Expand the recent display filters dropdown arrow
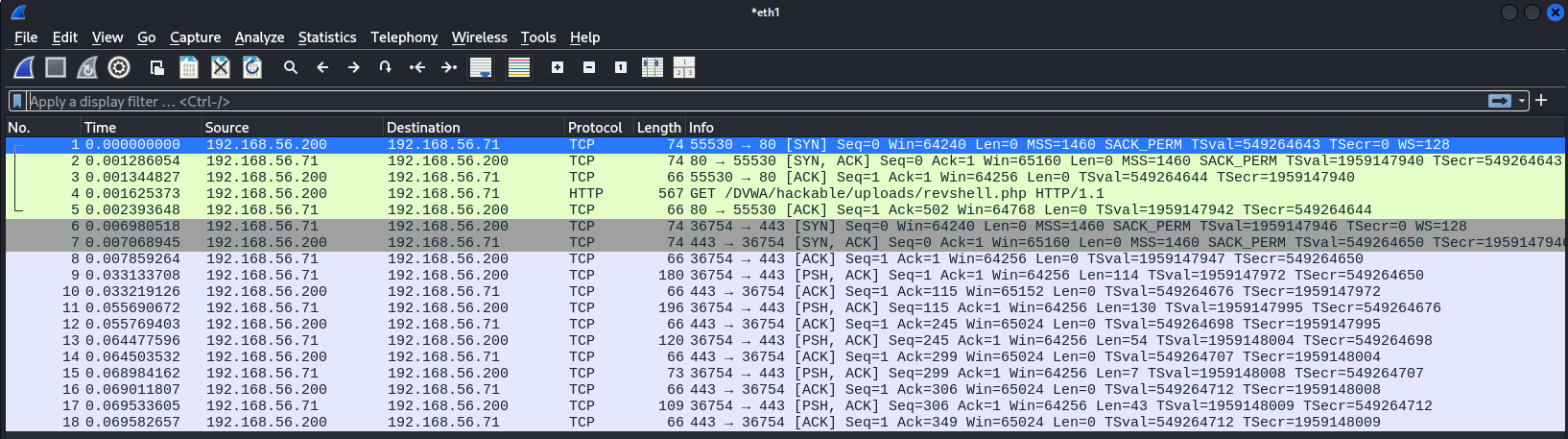 click(1522, 101)
